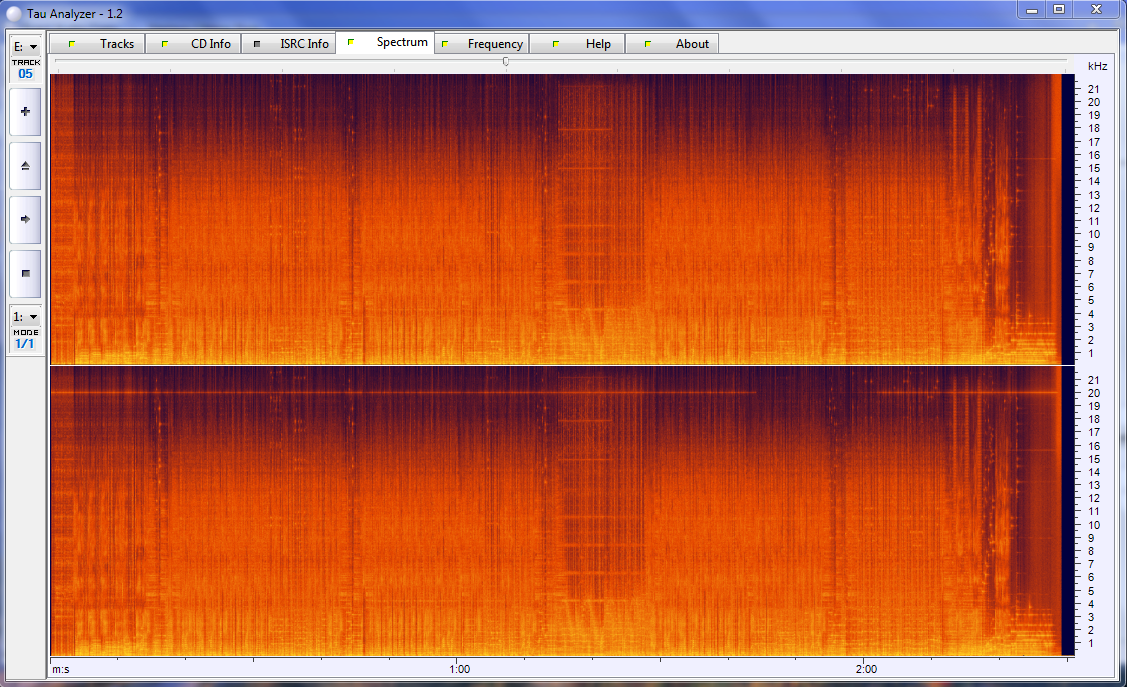The image size is (1127, 687).
Task: Click the Tau Analyzer icon in the title bar
Action: click(12, 14)
